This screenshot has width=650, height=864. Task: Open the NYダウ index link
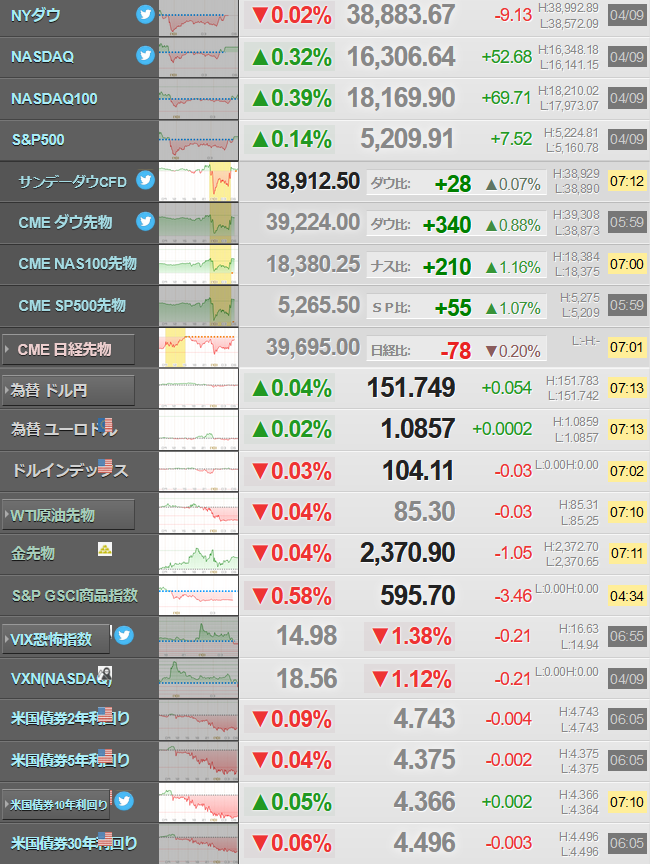click(36, 15)
